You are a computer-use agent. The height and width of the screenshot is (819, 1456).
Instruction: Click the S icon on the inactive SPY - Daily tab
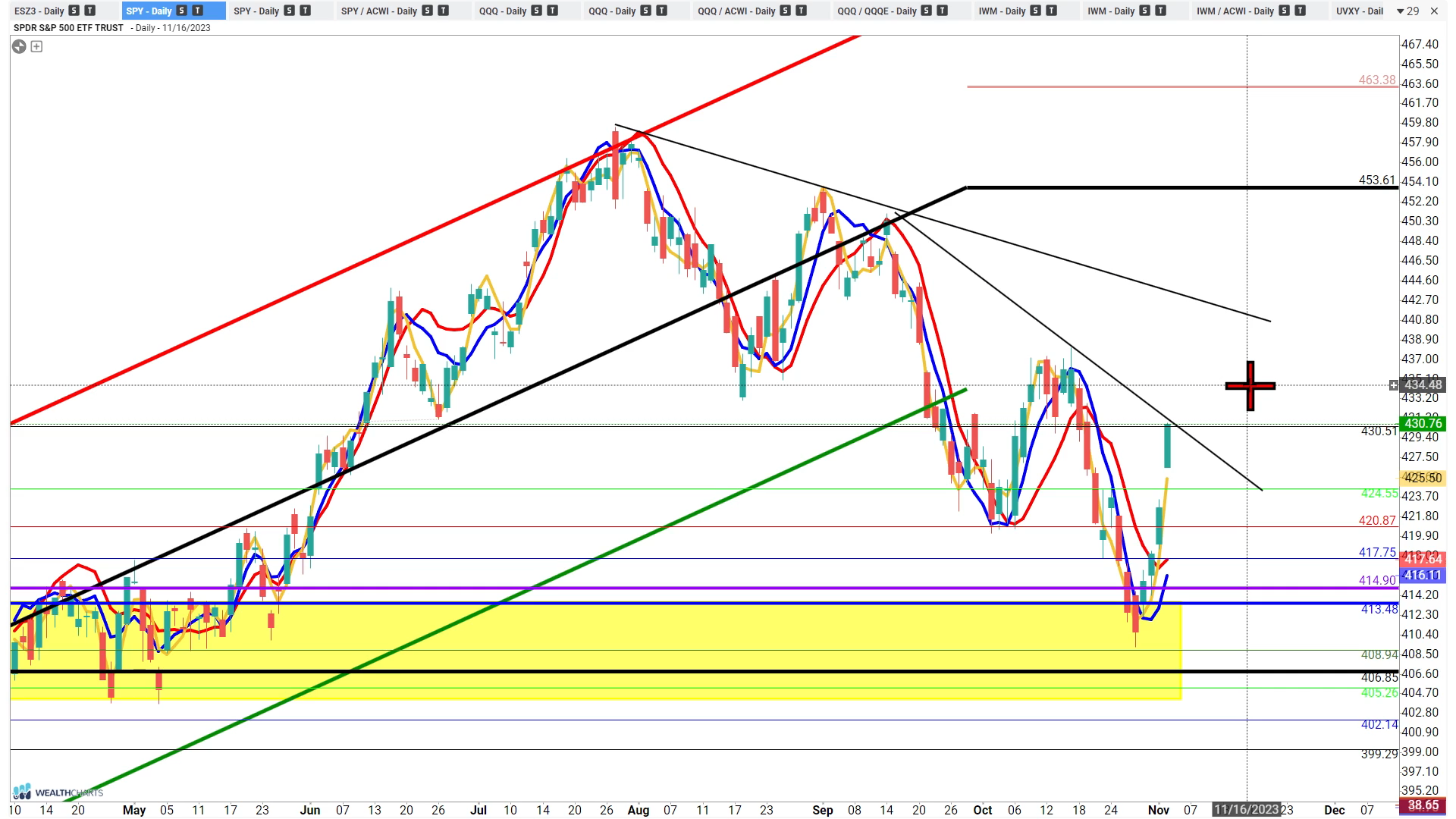click(x=290, y=11)
